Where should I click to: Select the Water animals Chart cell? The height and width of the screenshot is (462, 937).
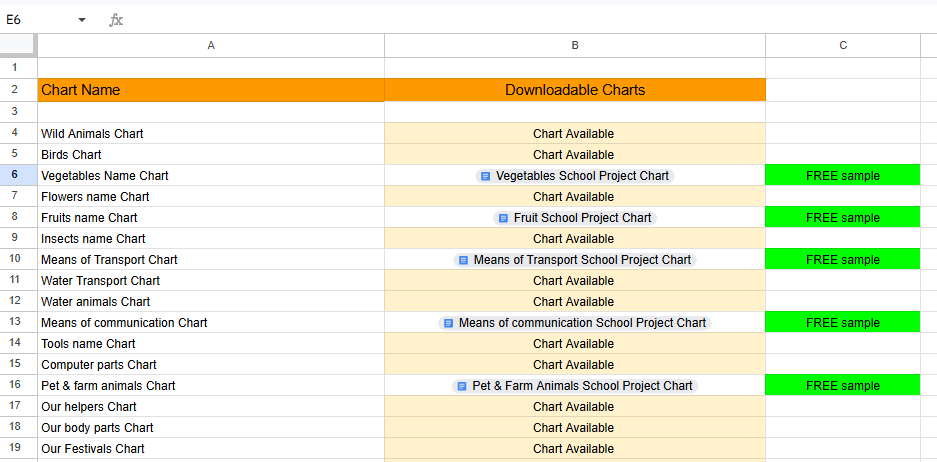click(x=211, y=301)
